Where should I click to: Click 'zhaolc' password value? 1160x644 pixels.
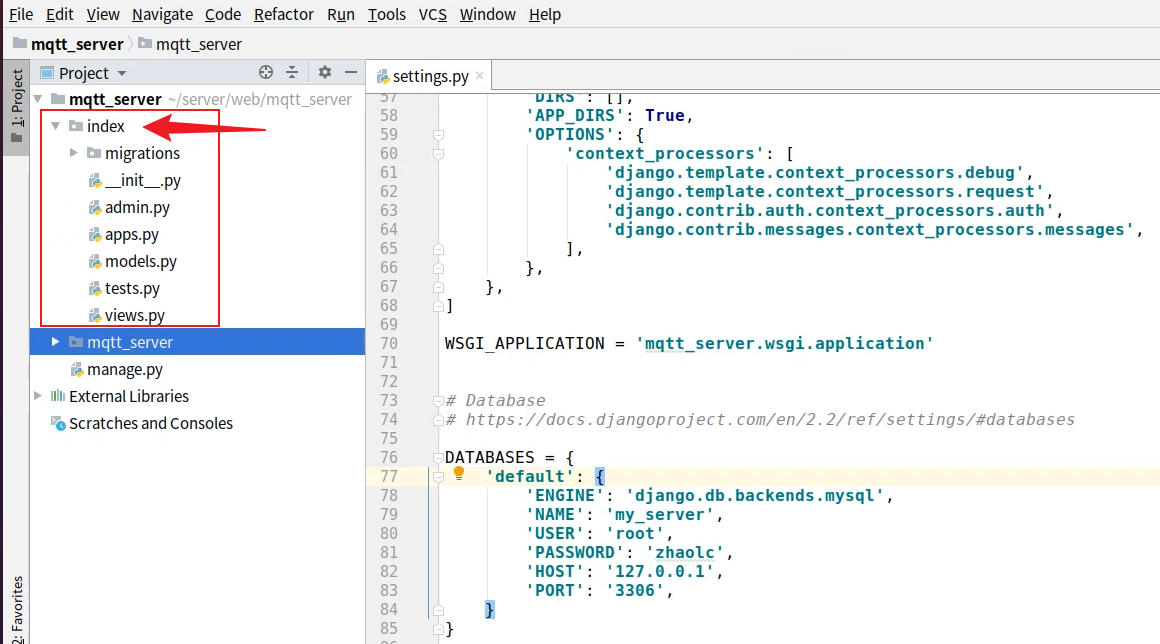[685, 552]
